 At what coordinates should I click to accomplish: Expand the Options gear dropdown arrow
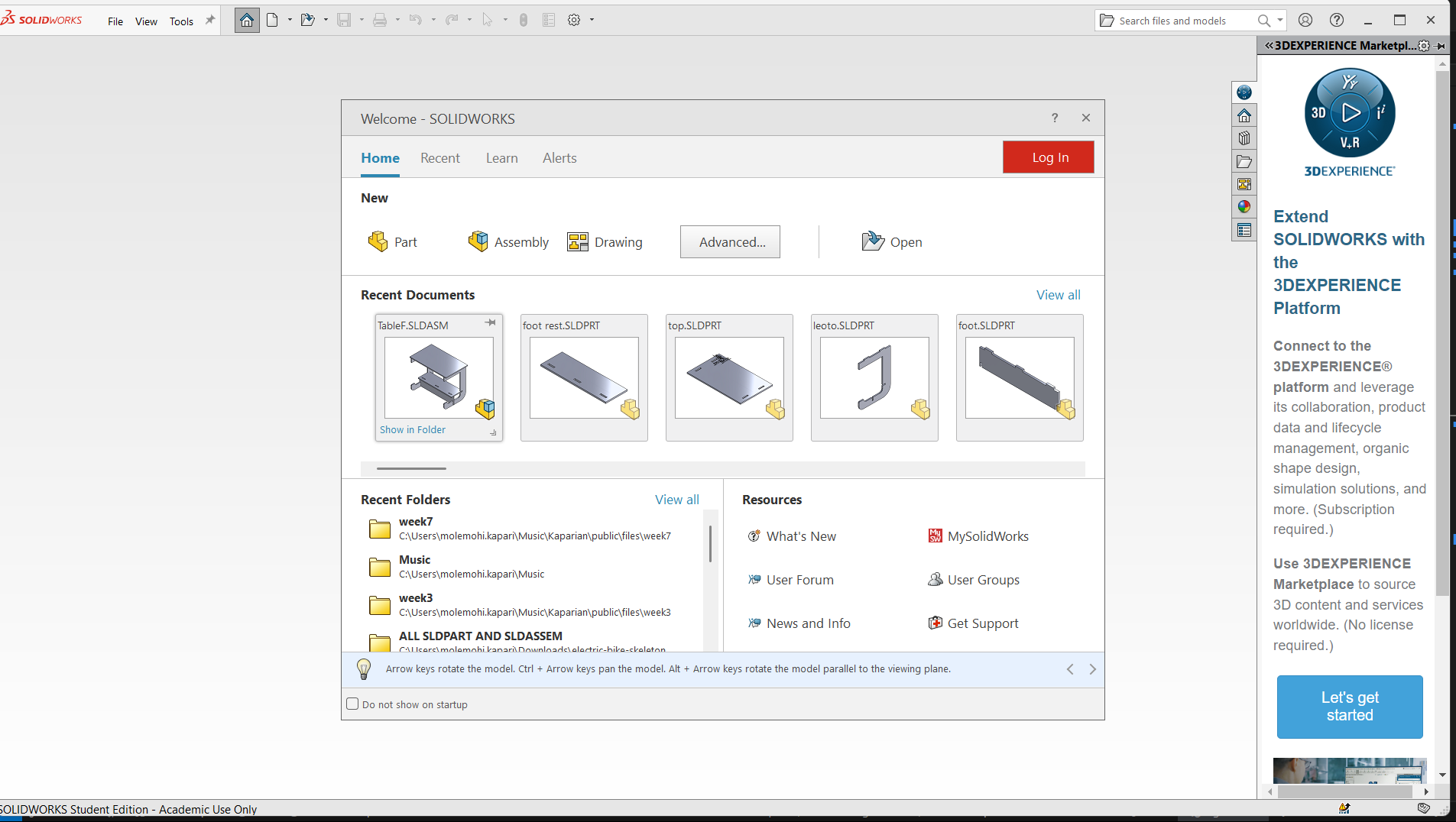(x=592, y=21)
